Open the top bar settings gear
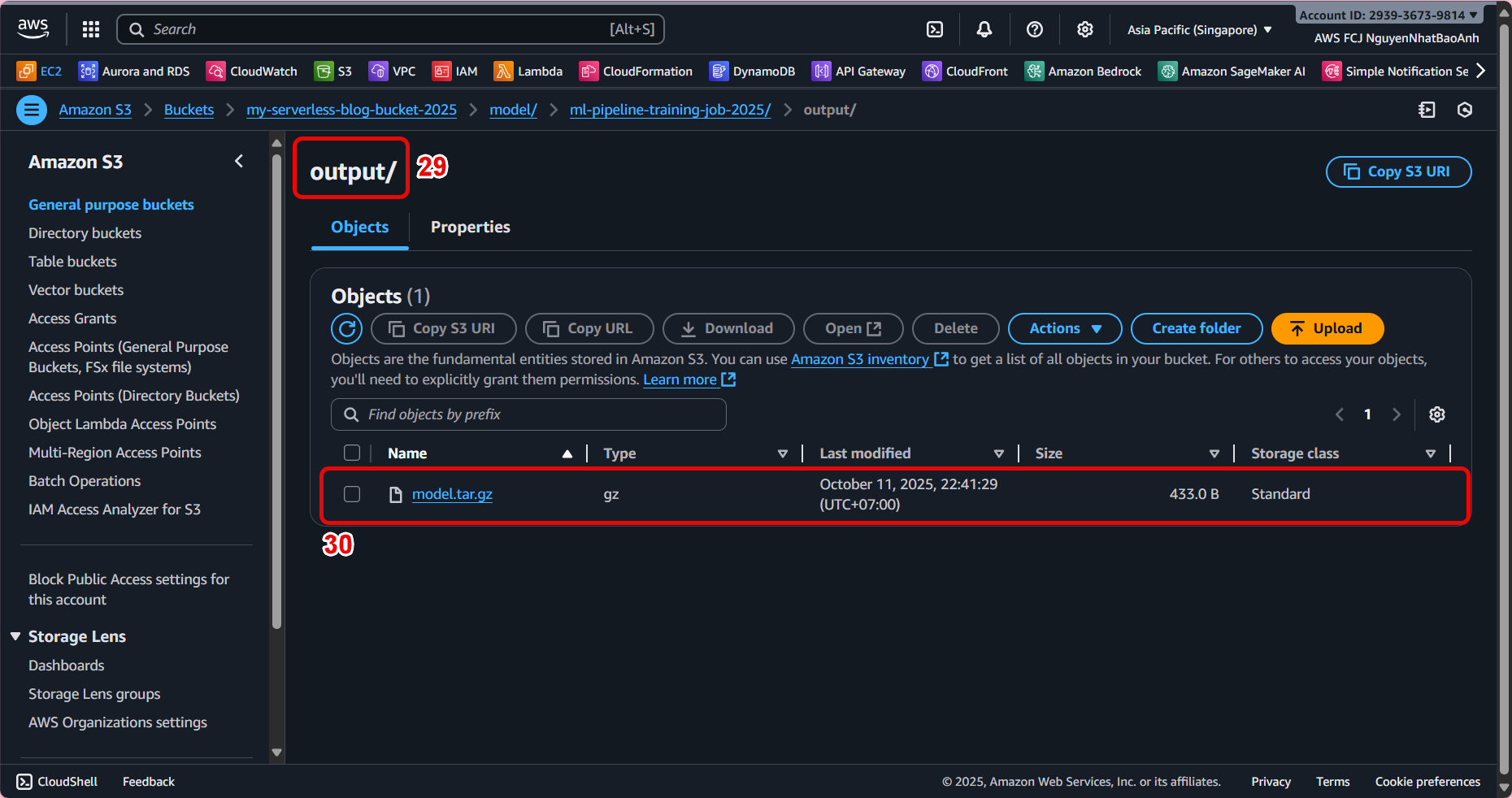The image size is (1512, 798). click(1085, 29)
